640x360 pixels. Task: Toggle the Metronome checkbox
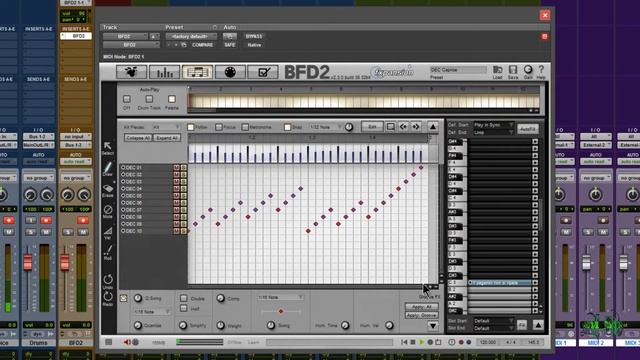pos(245,127)
